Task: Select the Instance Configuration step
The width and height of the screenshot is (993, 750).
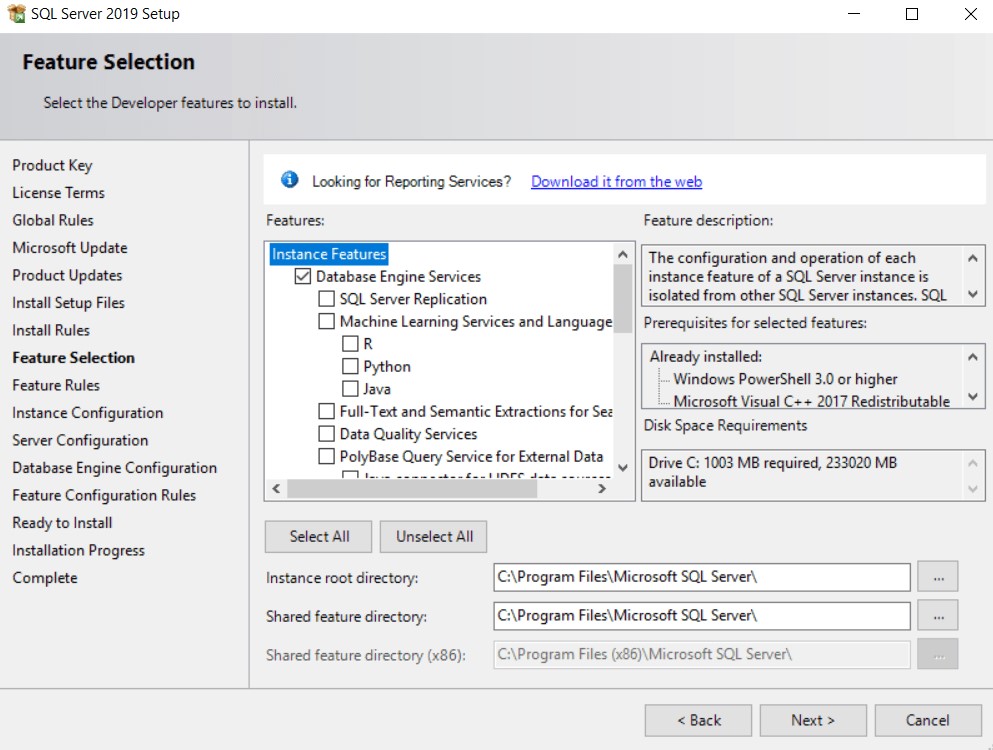Action: 87,413
